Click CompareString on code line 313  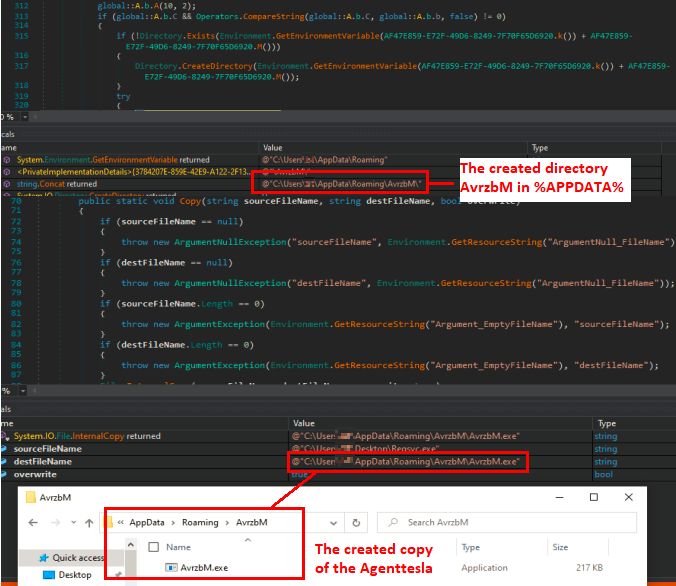tap(273, 16)
